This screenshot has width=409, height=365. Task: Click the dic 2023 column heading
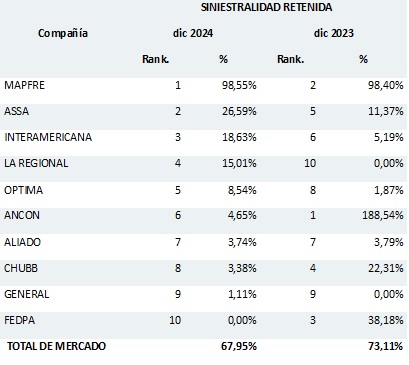pyautogui.click(x=334, y=33)
